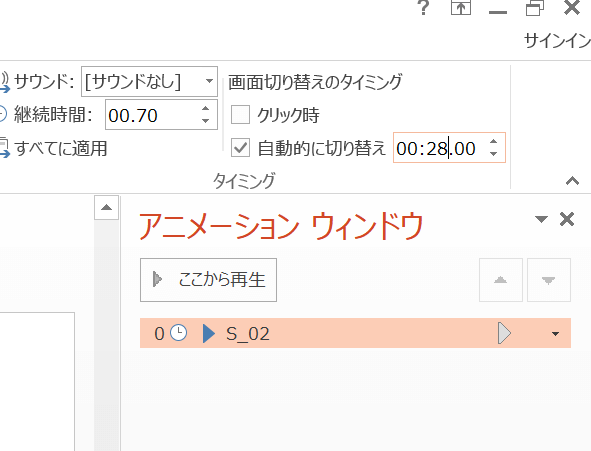Viewport: 591px width, 451px height.
Task: Decrease auto-advance time with down arrow
Action: 493,154
